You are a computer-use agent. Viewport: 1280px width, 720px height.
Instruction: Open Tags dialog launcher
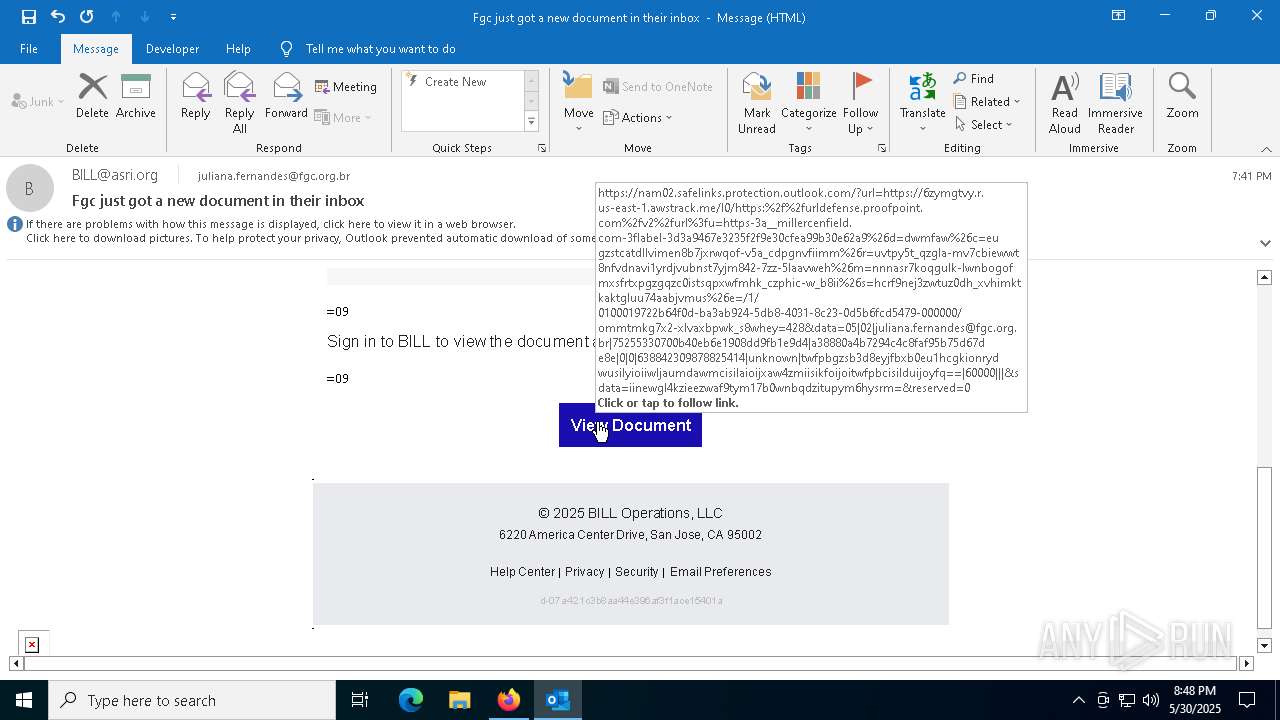[882, 148]
